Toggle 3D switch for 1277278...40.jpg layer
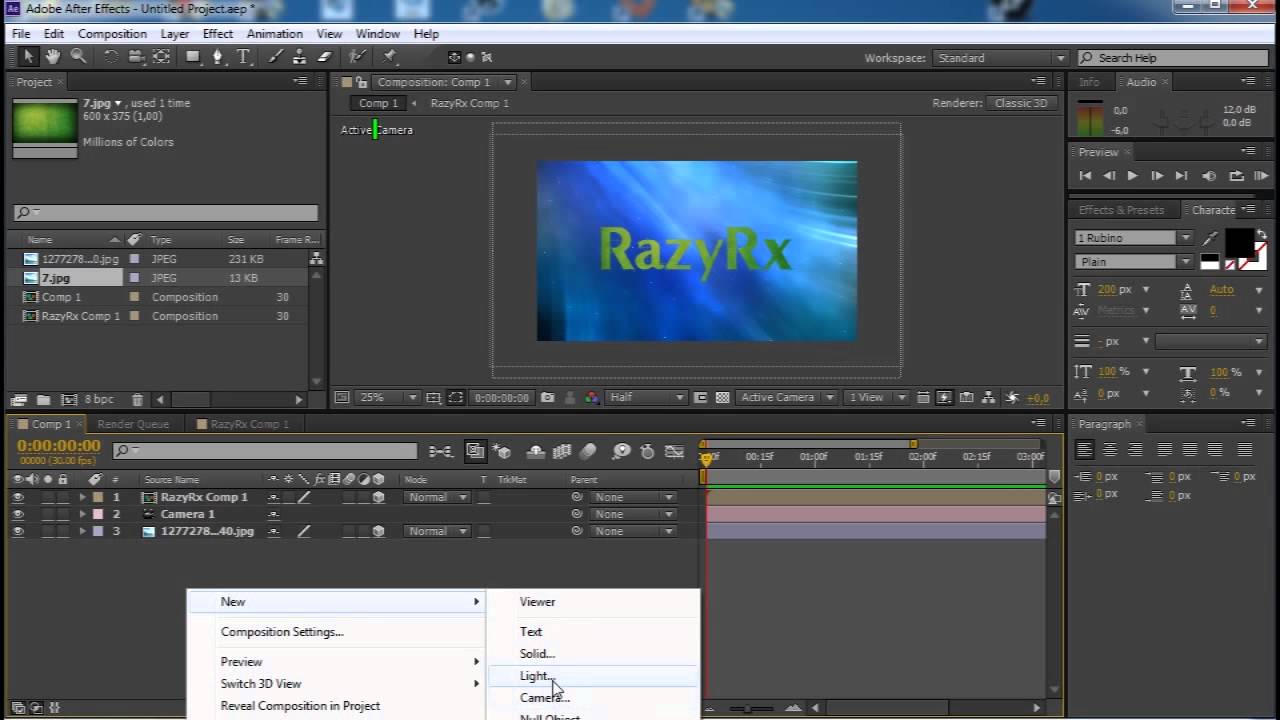The image size is (1280, 720). click(378, 531)
